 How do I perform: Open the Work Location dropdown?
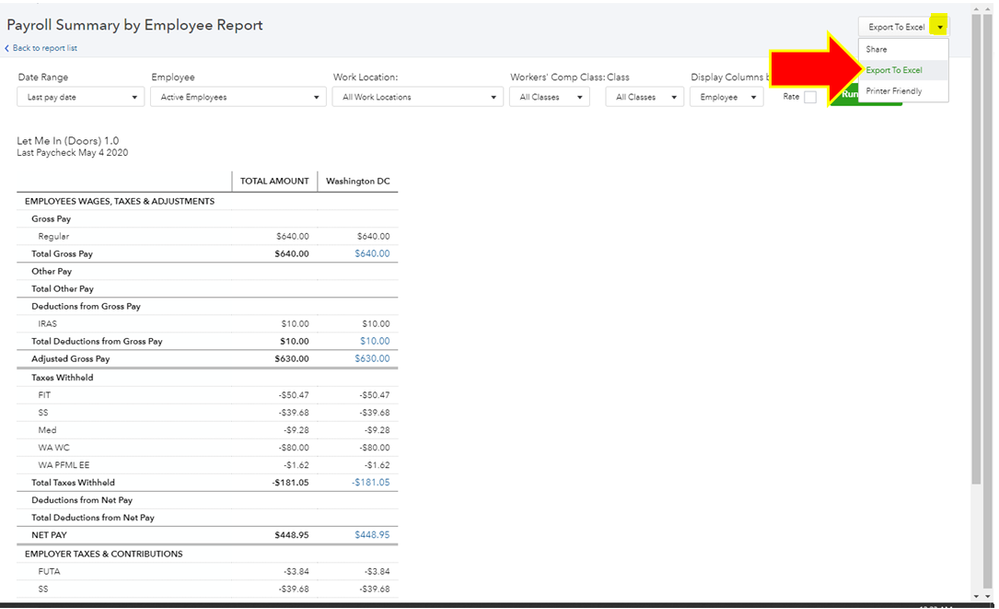pyautogui.click(x=417, y=97)
